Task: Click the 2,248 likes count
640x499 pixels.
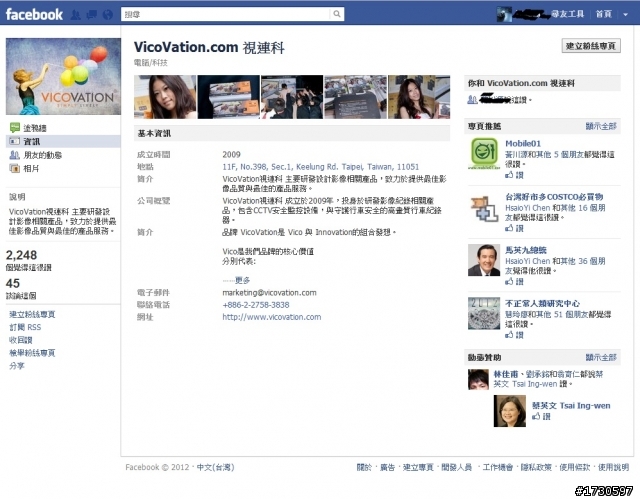Action: [21, 255]
